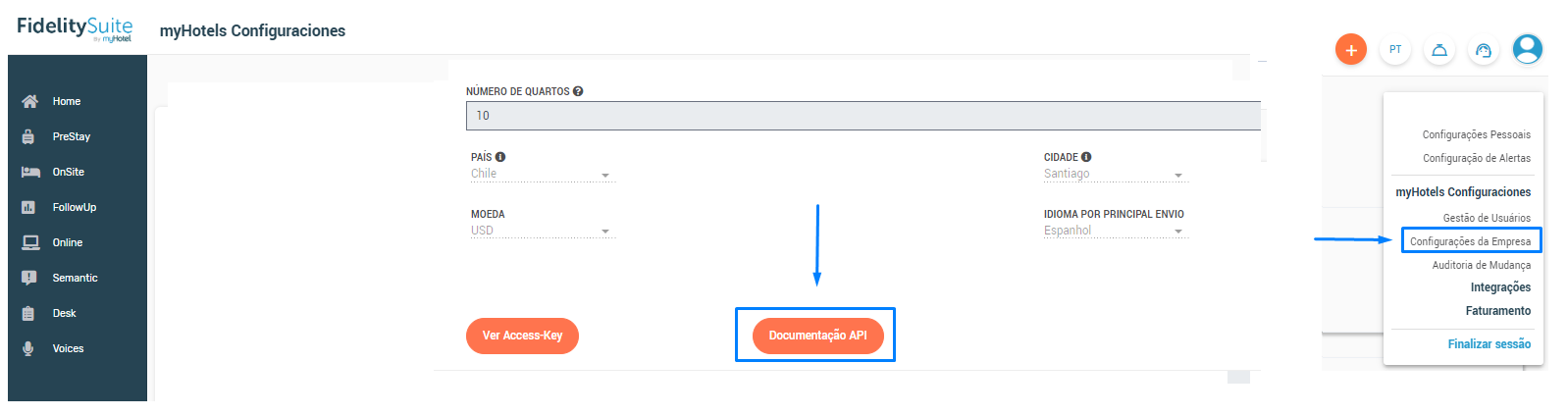This screenshot has height=415, width=1568.
Task: Expand the Moeda dropdown showing USD
Action: pos(542,232)
